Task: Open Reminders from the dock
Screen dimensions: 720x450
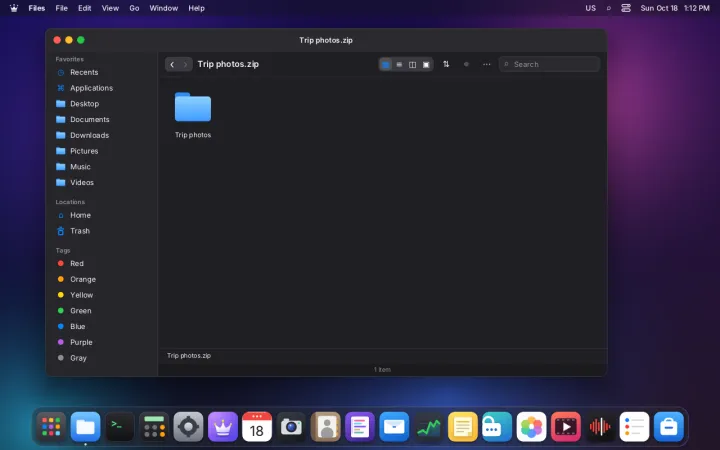Action: [634, 427]
